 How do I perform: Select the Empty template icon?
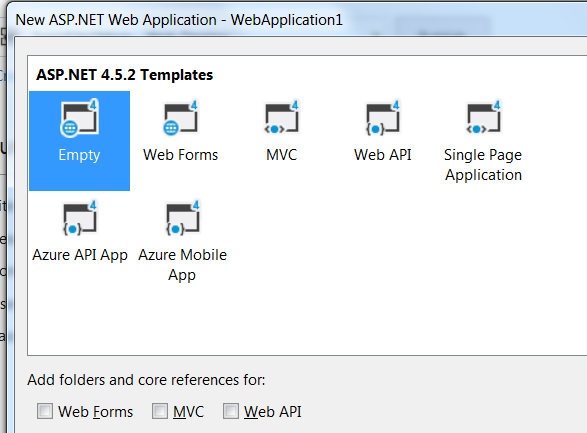[x=79, y=118]
